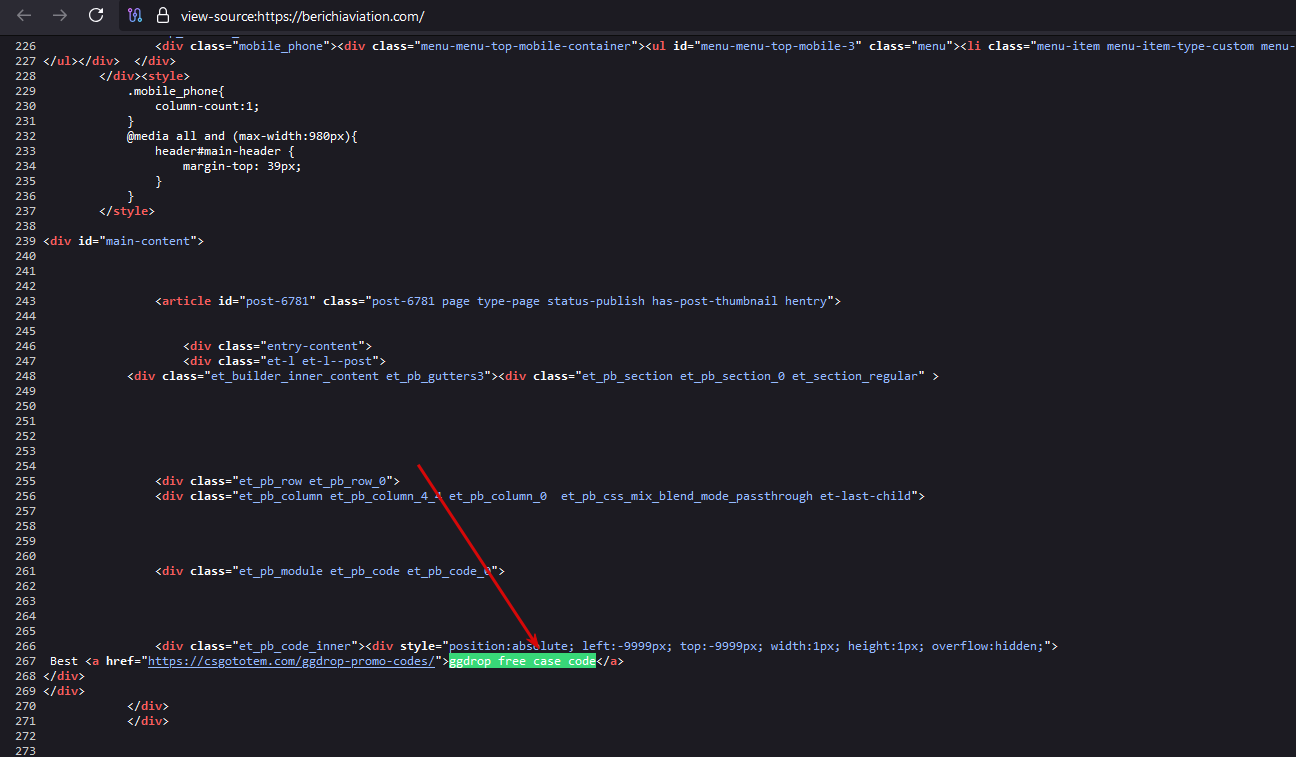Select line number 243
Viewport: 1296px width, 757px height.
pos(24,301)
